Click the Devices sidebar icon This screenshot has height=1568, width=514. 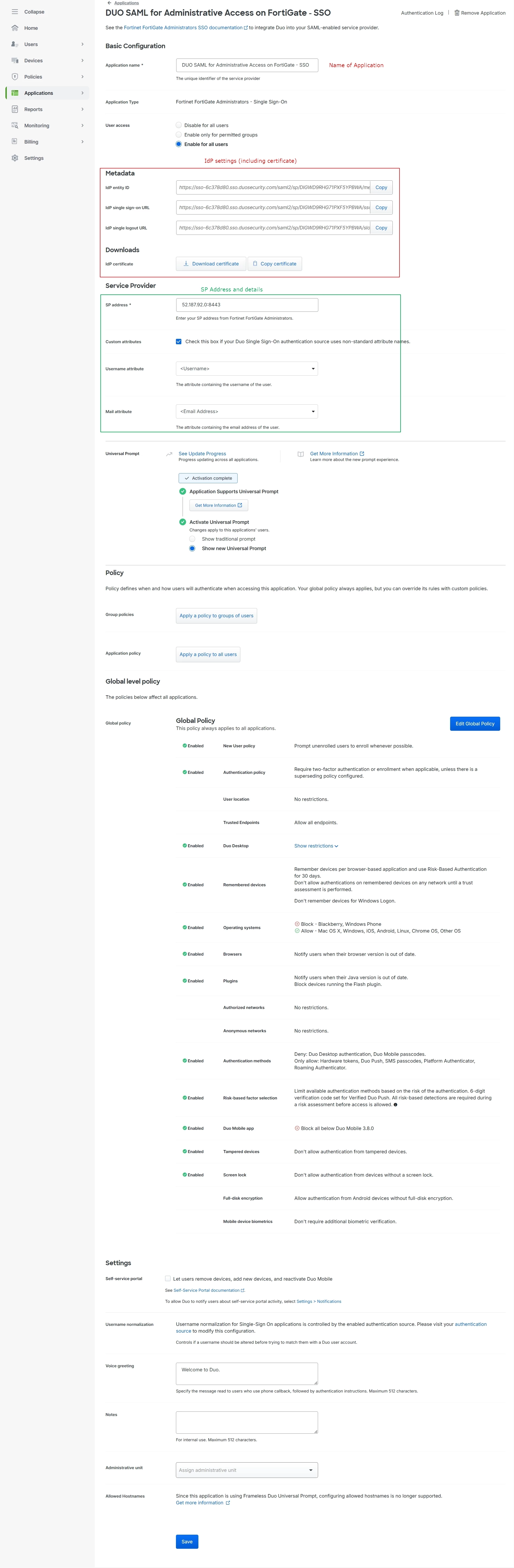[15, 61]
